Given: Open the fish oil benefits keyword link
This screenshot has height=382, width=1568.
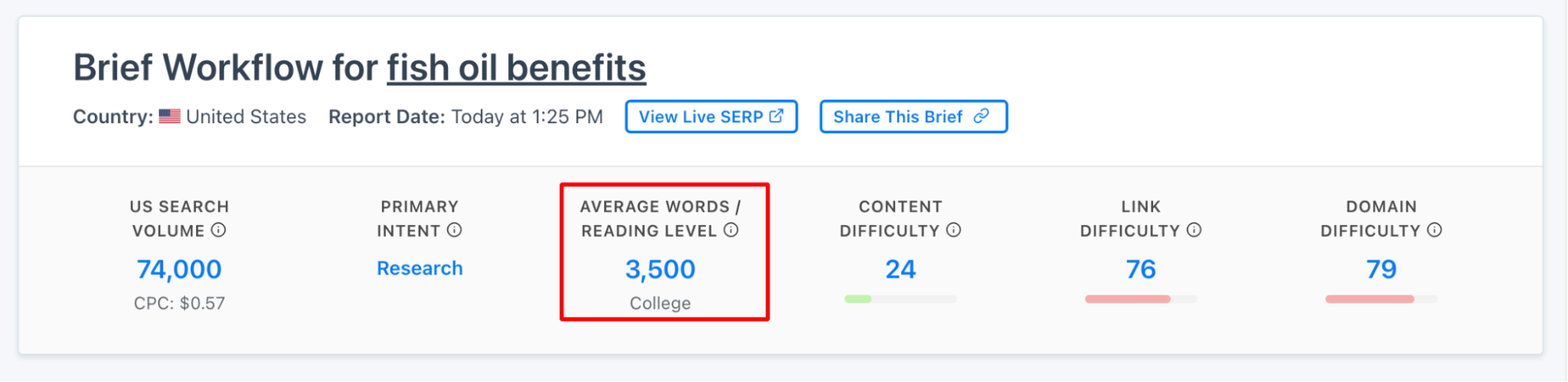Looking at the screenshot, I should coord(516,67).
